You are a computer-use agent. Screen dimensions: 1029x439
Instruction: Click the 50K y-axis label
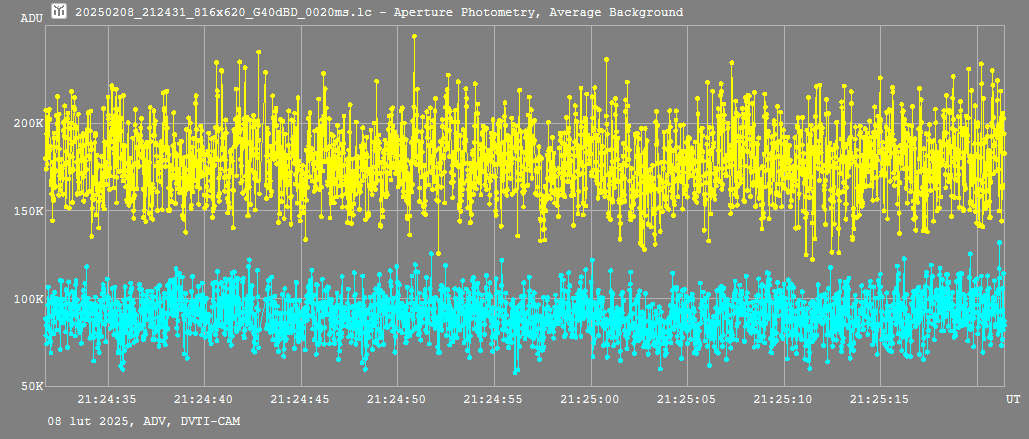point(34,386)
